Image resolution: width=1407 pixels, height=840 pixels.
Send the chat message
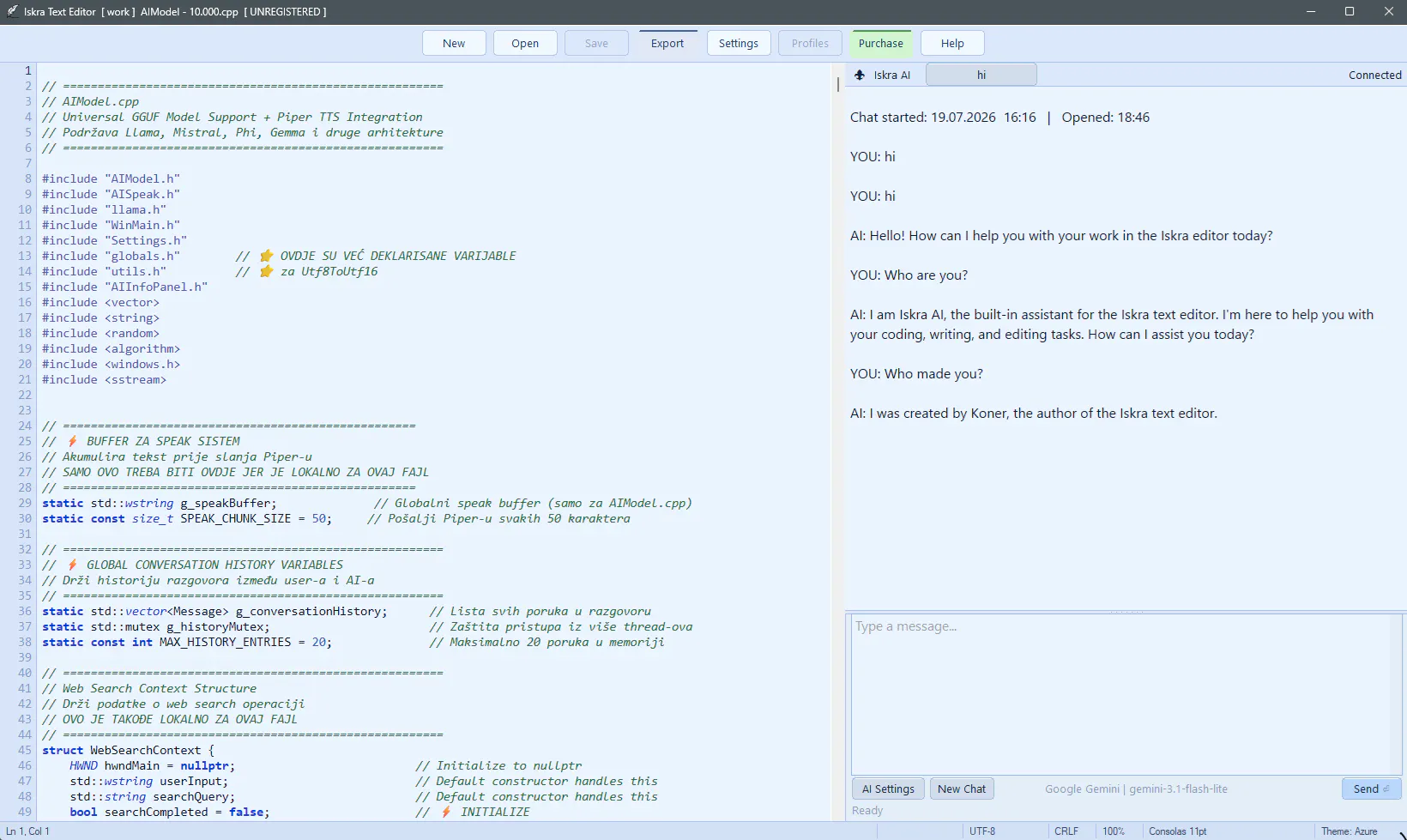1371,789
